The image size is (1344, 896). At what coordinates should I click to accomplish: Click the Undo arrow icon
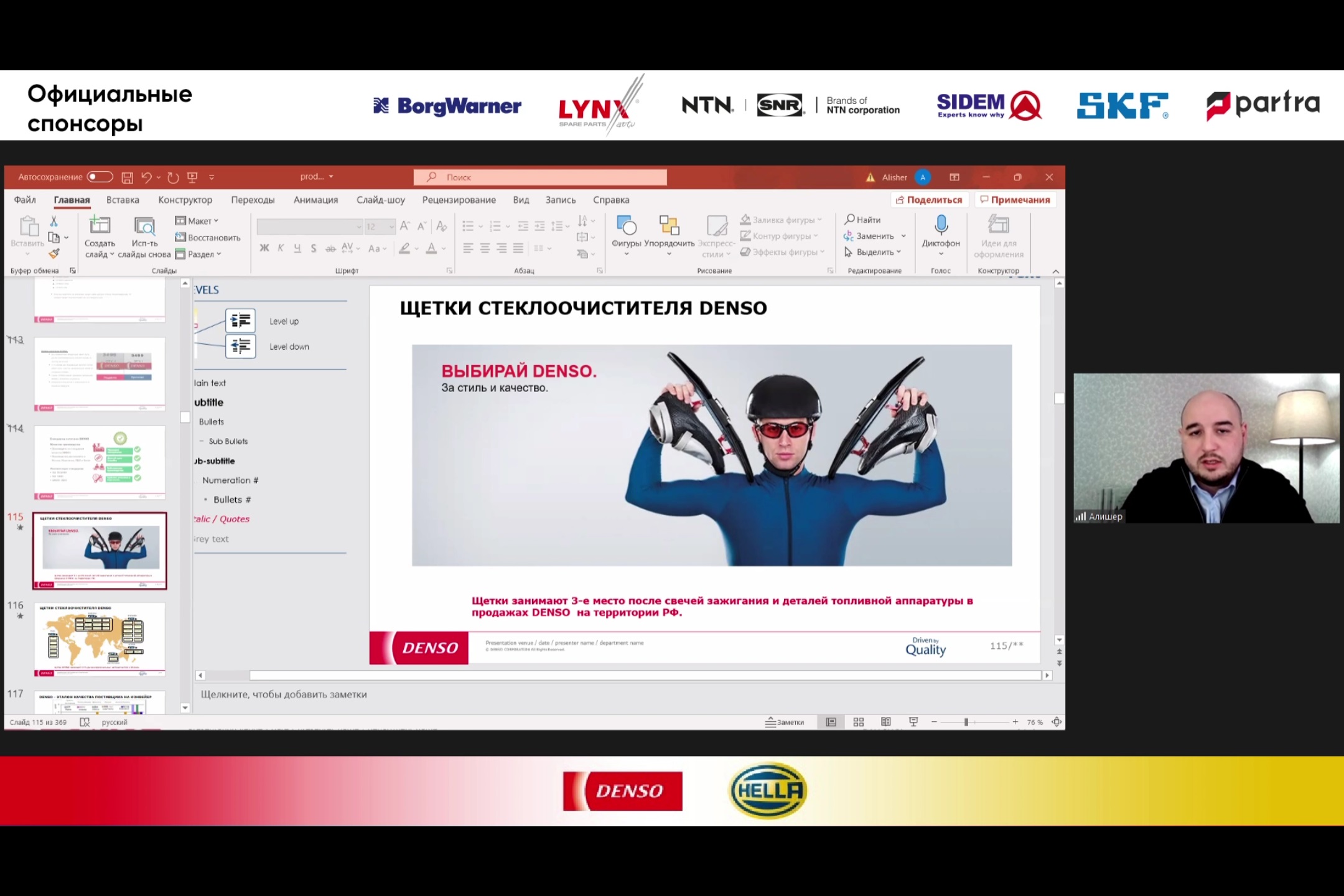[x=146, y=177]
